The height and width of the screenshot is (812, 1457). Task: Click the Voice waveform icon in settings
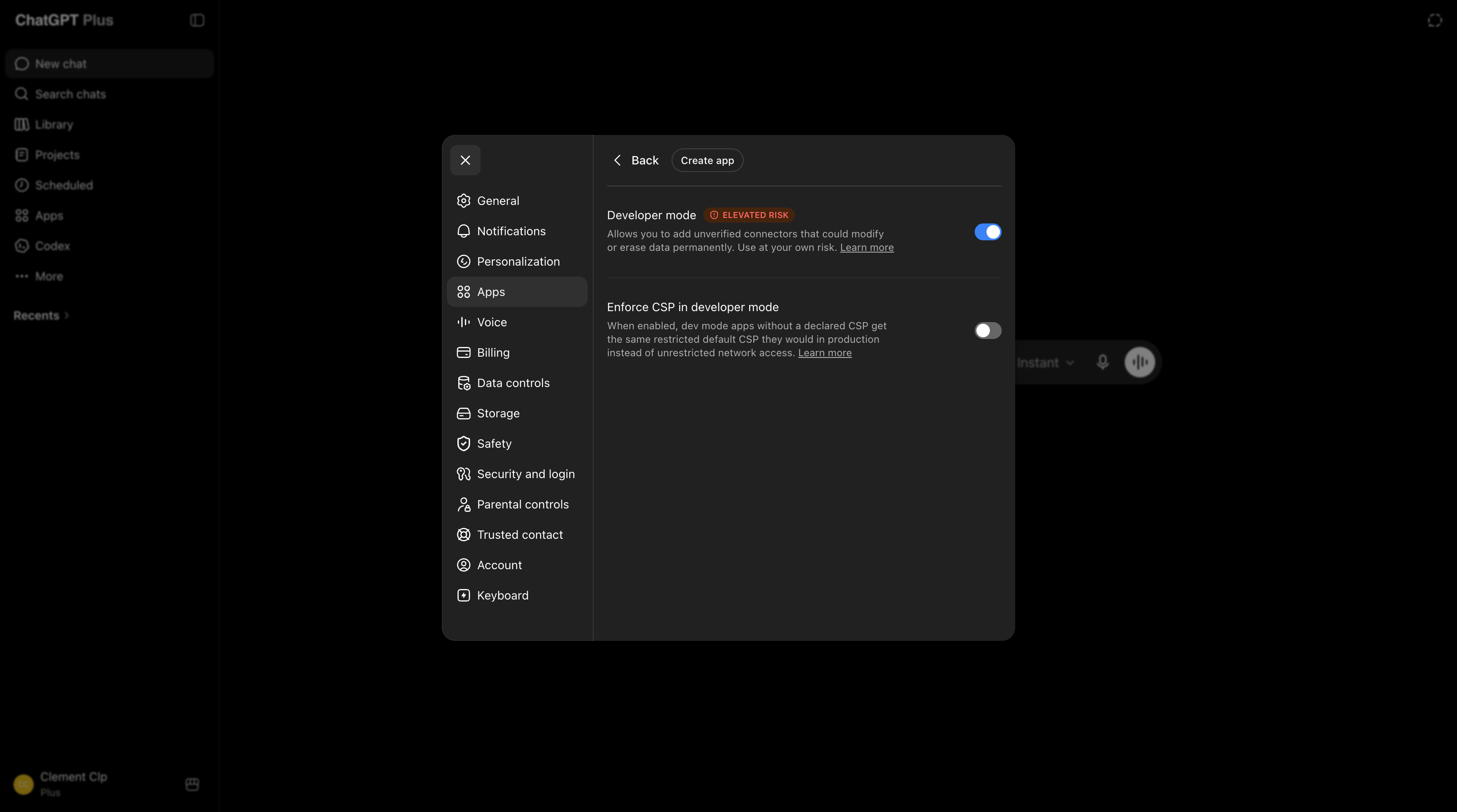[463, 322]
